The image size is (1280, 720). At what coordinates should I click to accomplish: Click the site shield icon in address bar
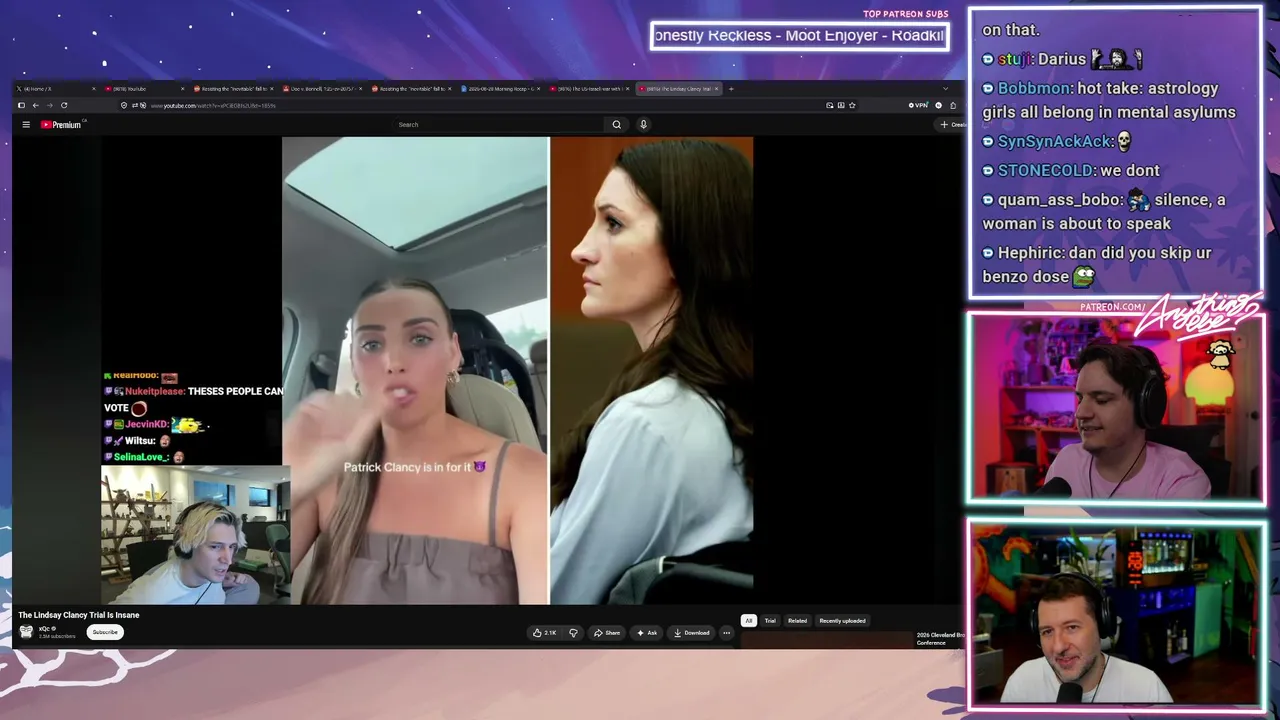coord(124,105)
